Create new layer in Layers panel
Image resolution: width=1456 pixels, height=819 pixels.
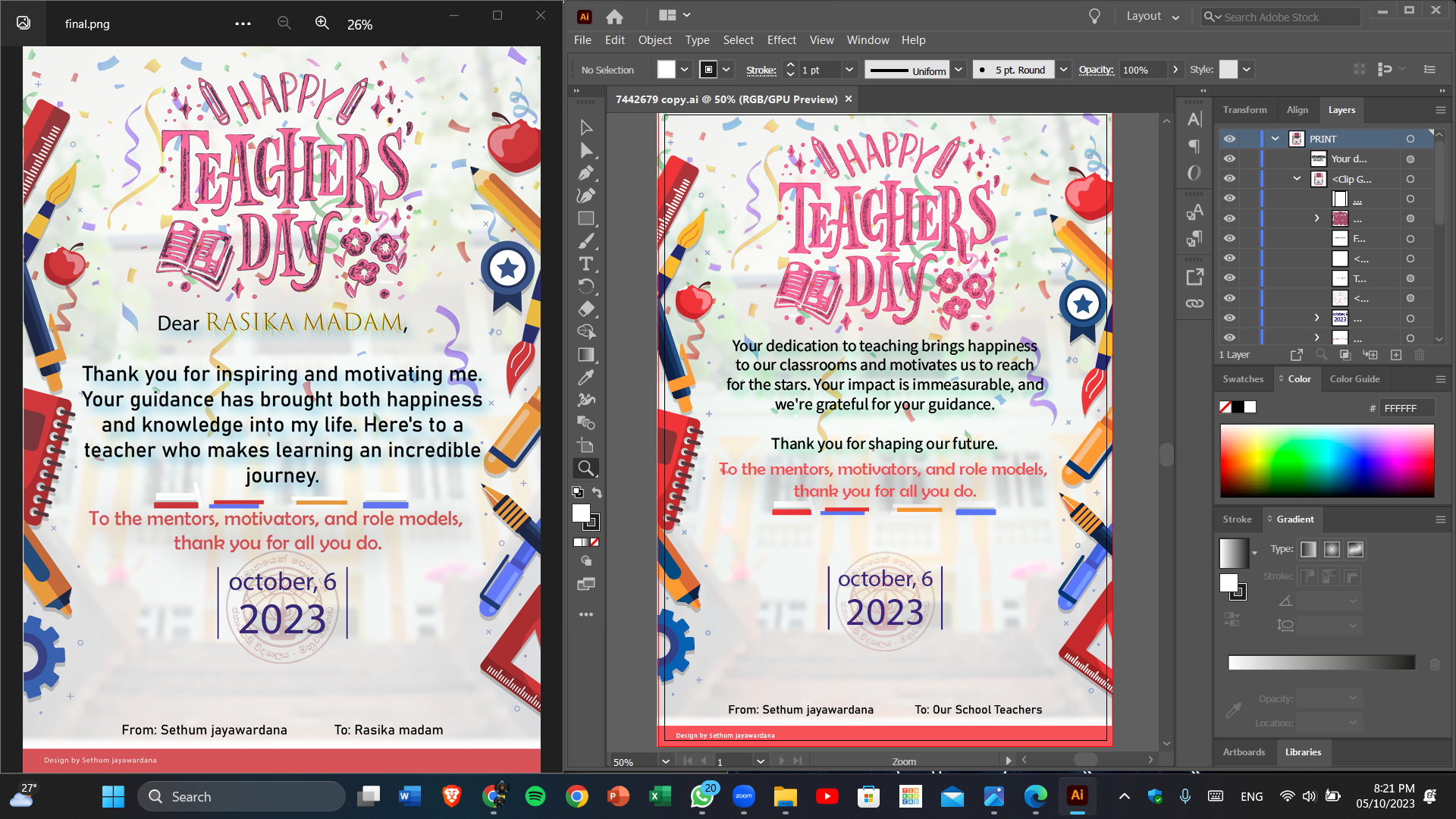[1396, 355]
